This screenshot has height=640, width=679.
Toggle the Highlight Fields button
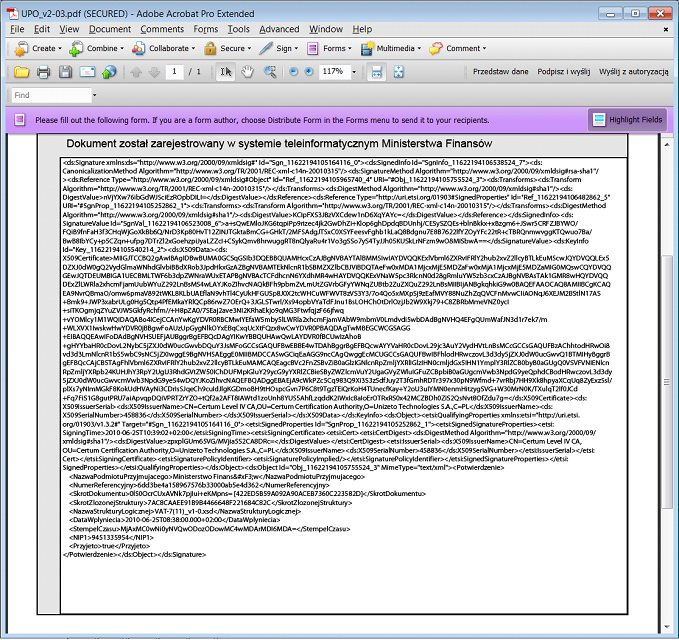[627, 120]
